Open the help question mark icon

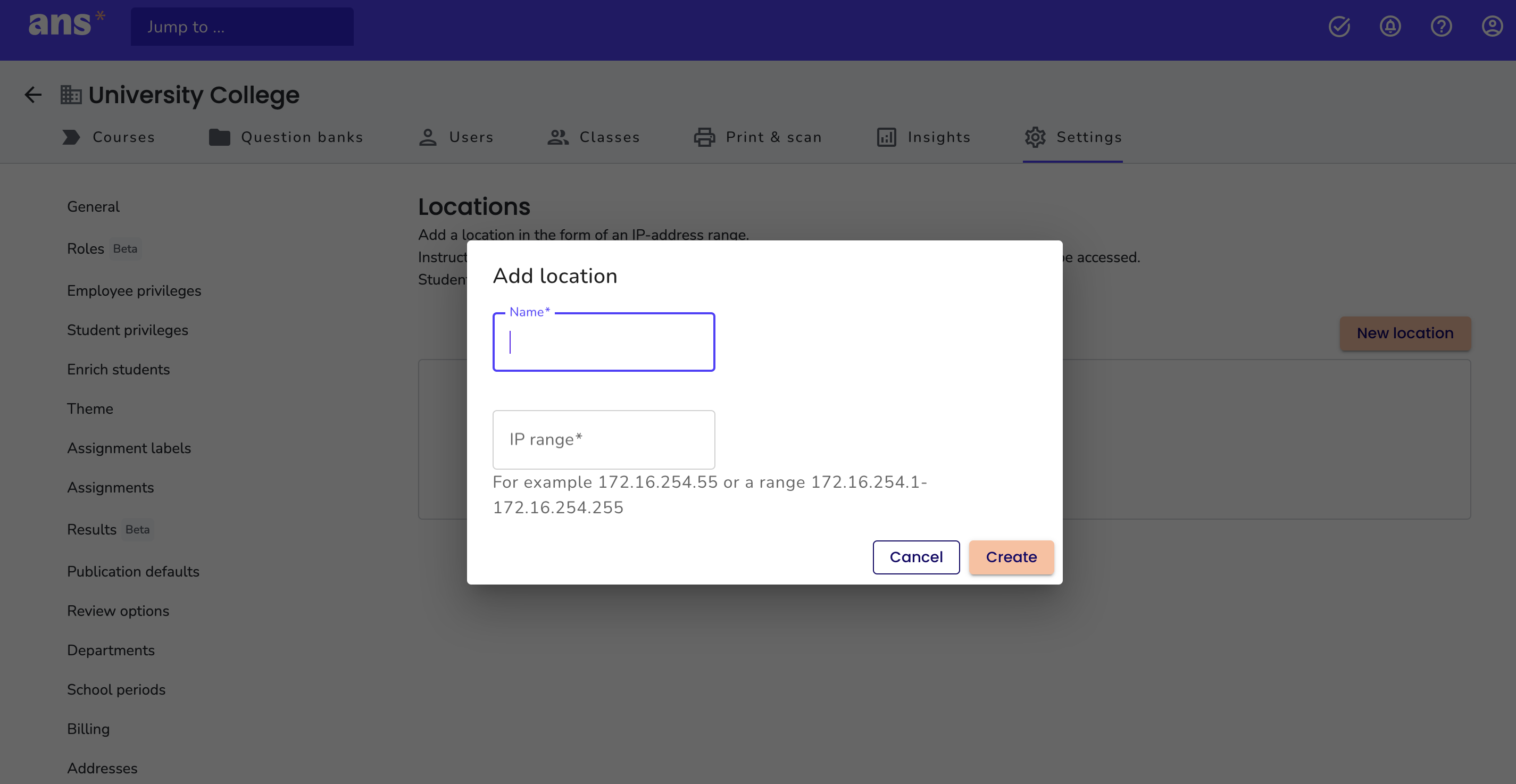1441,27
